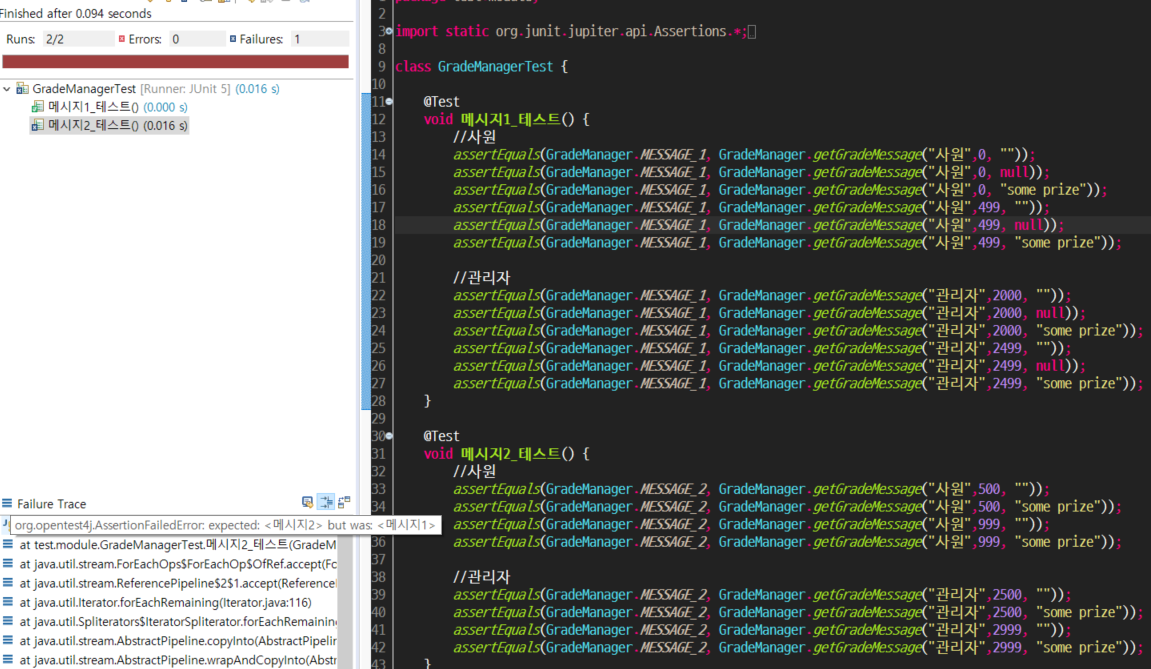Image resolution: width=1151 pixels, height=669 pixels.
Task: Select trace line AbstractPipeline.copyInto
Action: coord(178,640)
